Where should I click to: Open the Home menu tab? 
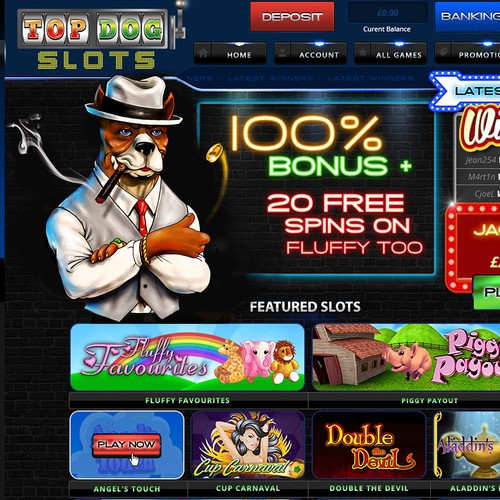pyautogui.click(x=239, y=54)
